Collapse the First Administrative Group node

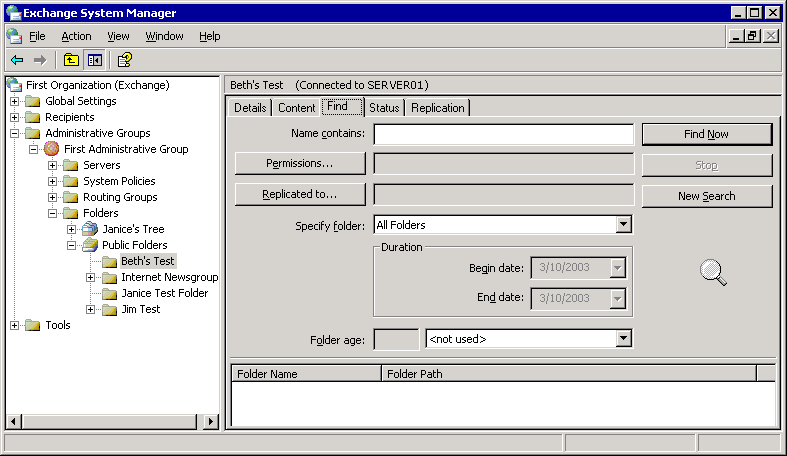(x=34, y=149)
